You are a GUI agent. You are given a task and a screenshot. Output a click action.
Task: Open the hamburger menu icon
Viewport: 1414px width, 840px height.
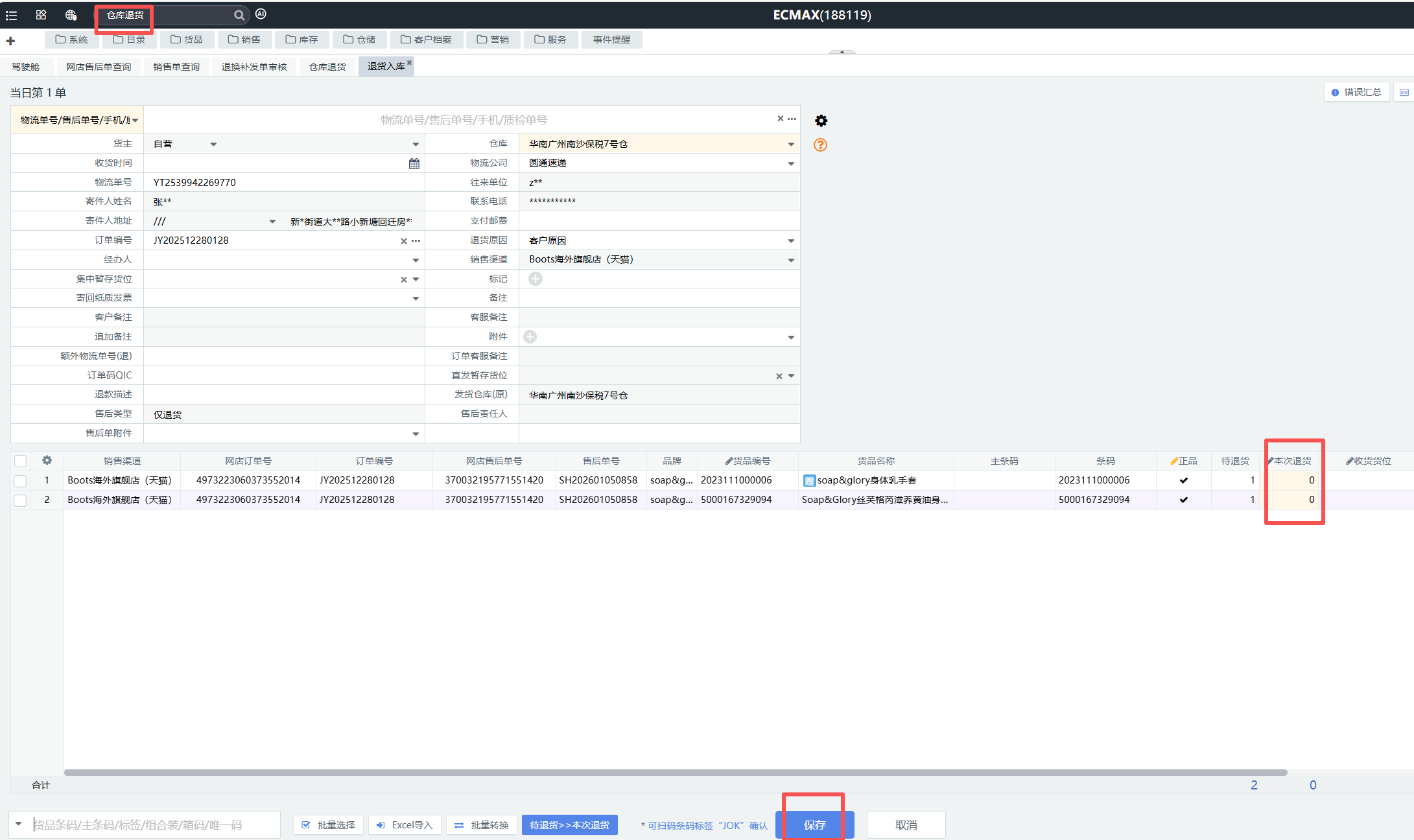pos(12,15)
